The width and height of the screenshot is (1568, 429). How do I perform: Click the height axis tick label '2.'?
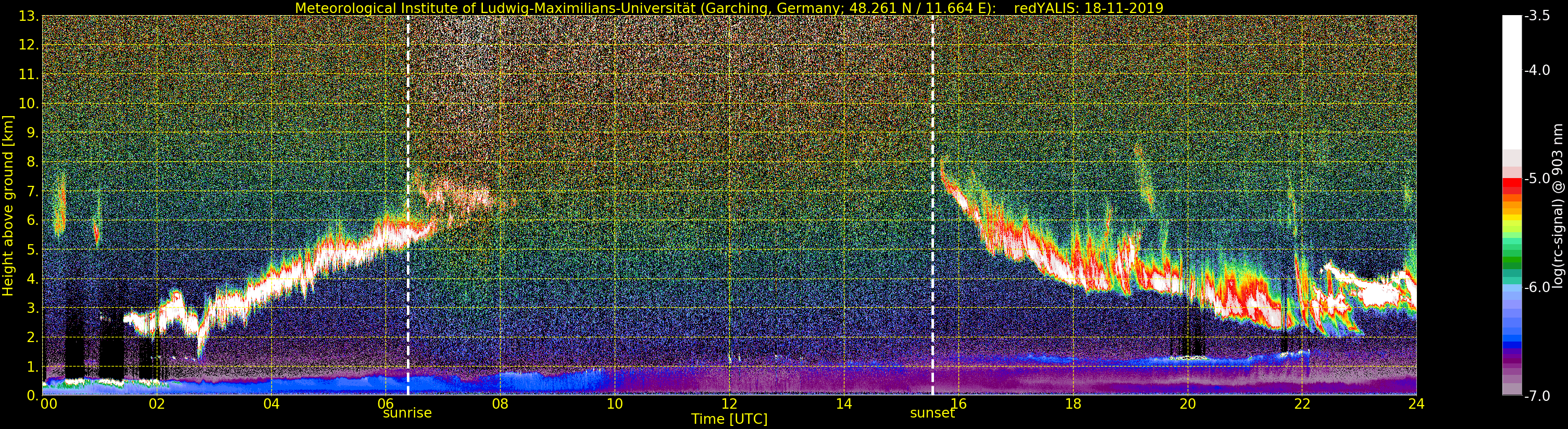click(32, 337)
